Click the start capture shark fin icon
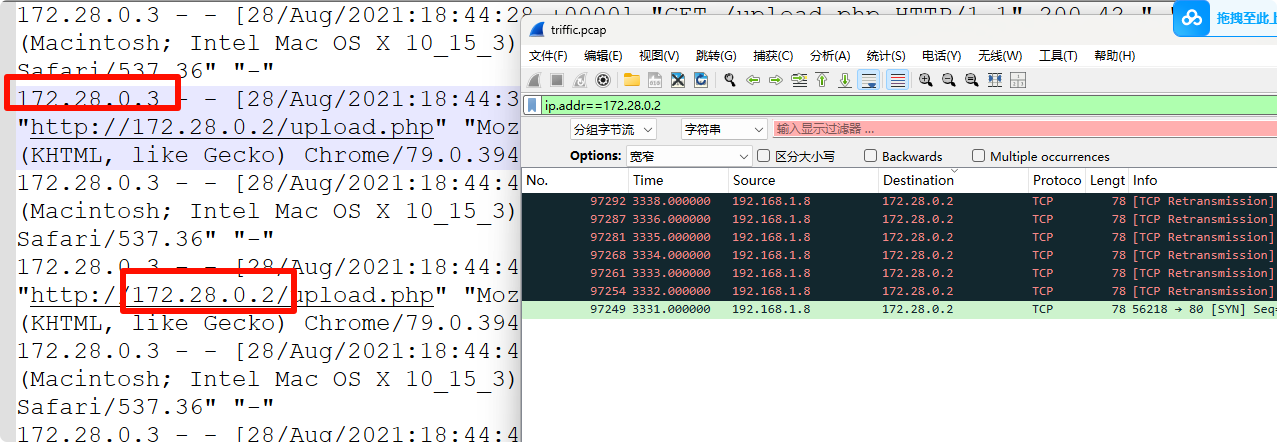Image resolution: width=1277 pixels, height=442 pixels. (534, 80)
